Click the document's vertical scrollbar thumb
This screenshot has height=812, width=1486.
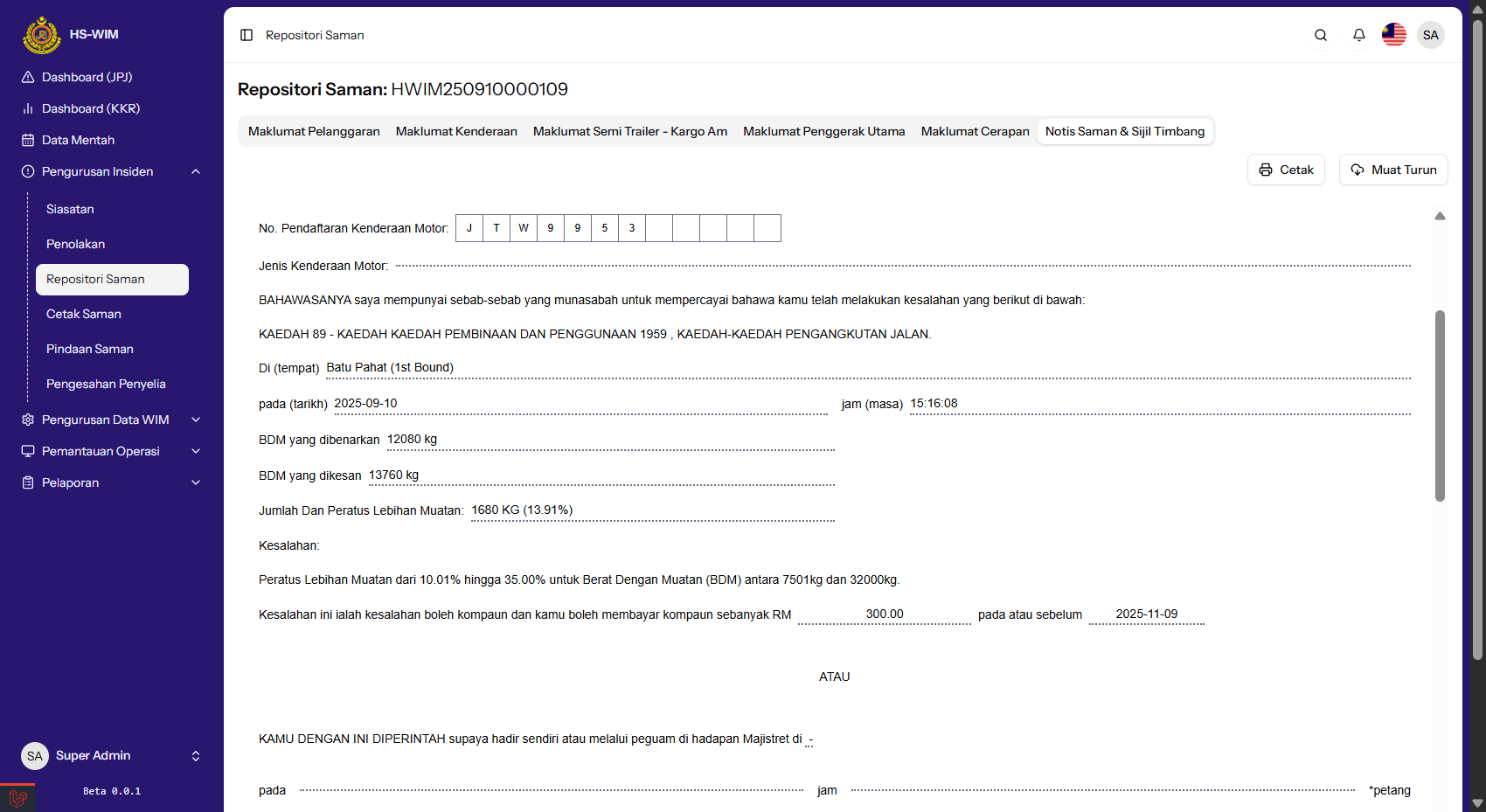pyautogui.click(x=1440, y=406)
